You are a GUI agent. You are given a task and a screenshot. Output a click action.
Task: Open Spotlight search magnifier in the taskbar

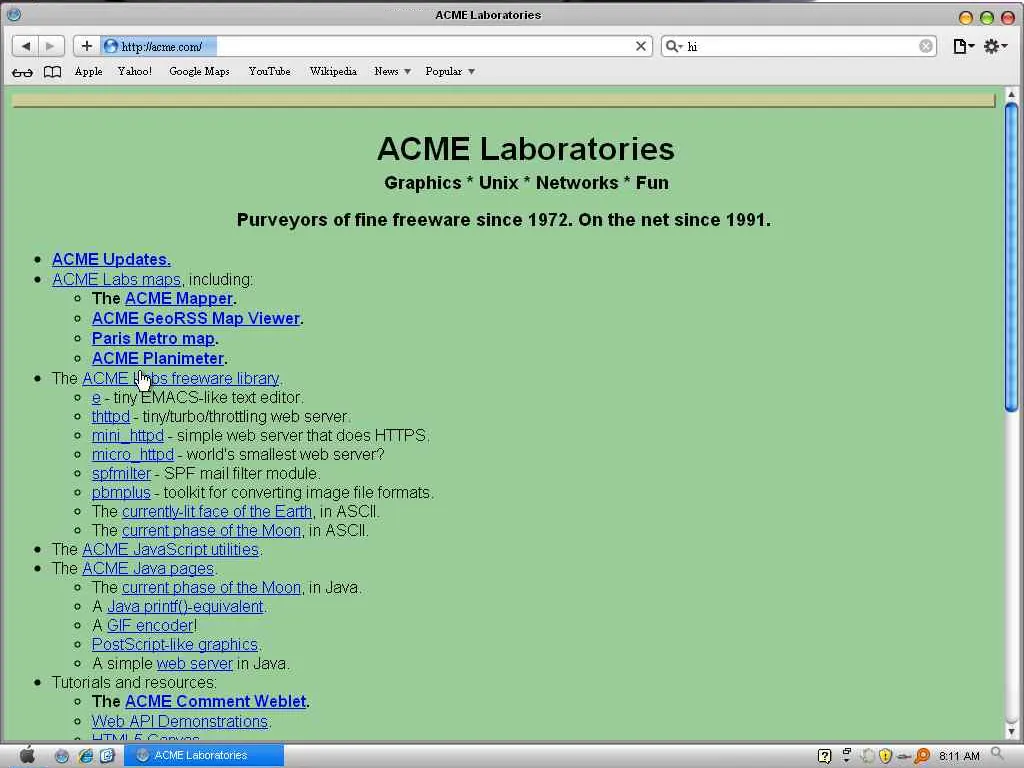[x=997, y=754]
